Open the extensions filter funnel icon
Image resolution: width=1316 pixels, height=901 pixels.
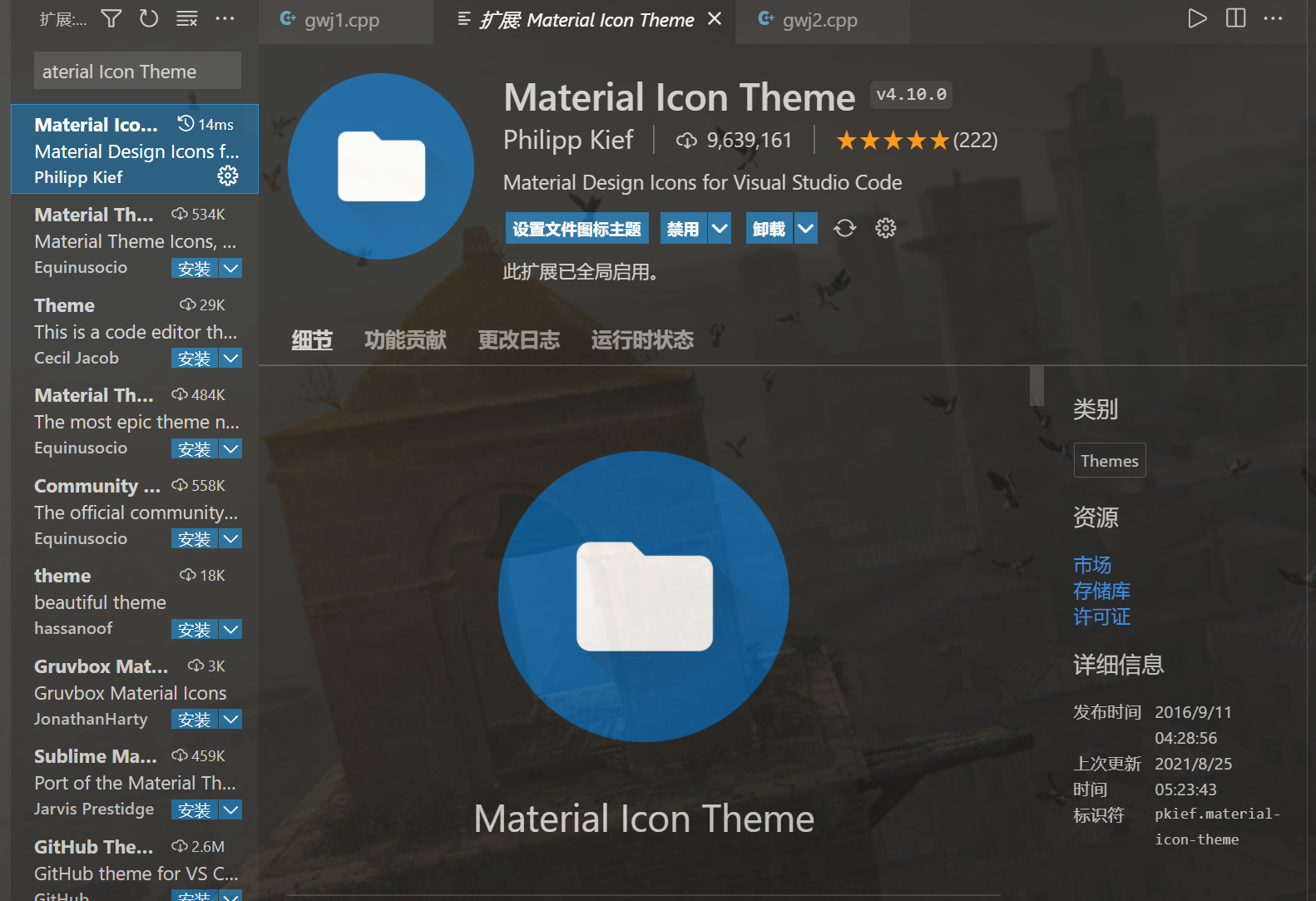point(111,18)
